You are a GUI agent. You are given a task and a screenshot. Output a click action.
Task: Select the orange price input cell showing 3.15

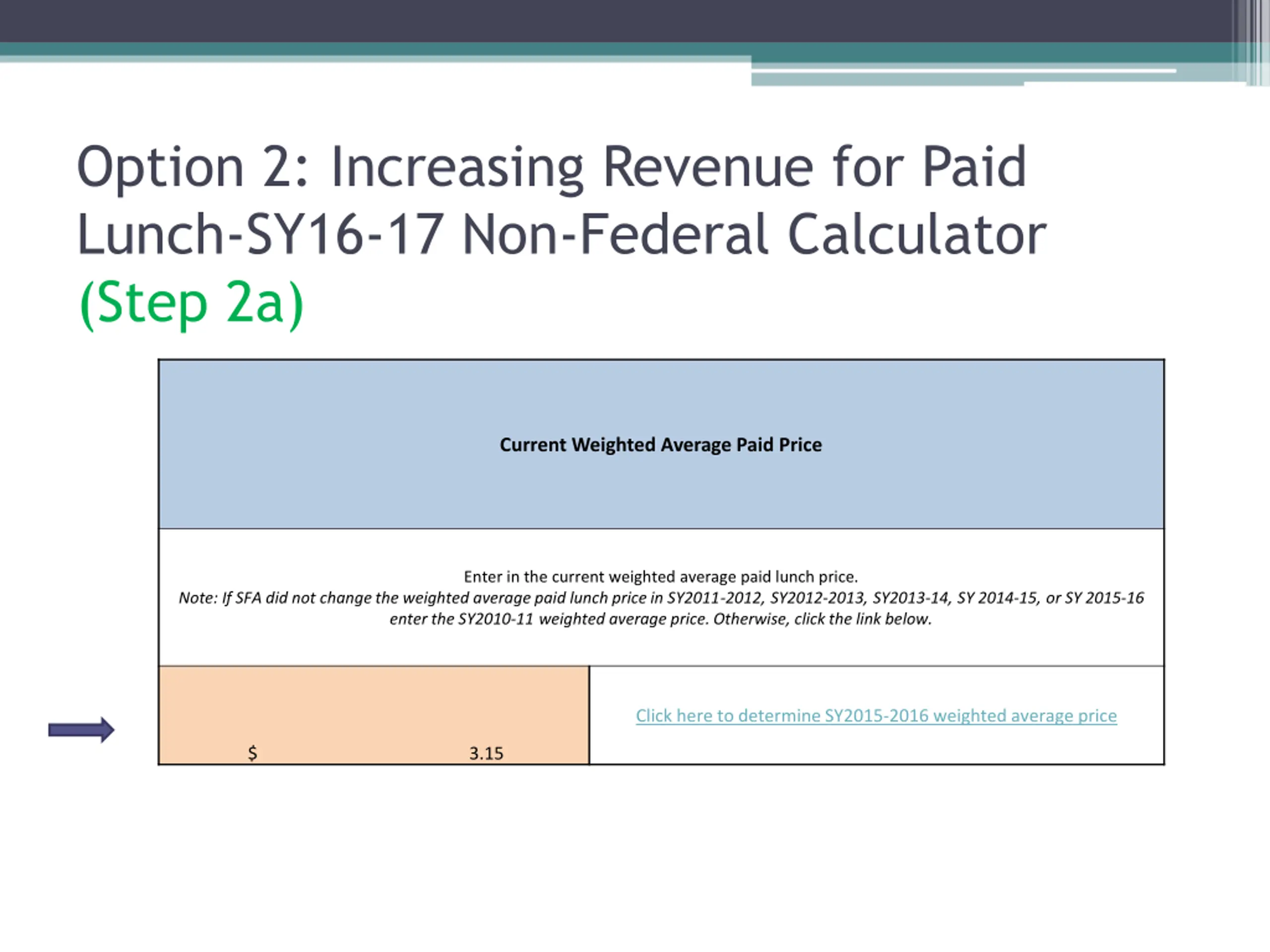click(x=374, y=715)
